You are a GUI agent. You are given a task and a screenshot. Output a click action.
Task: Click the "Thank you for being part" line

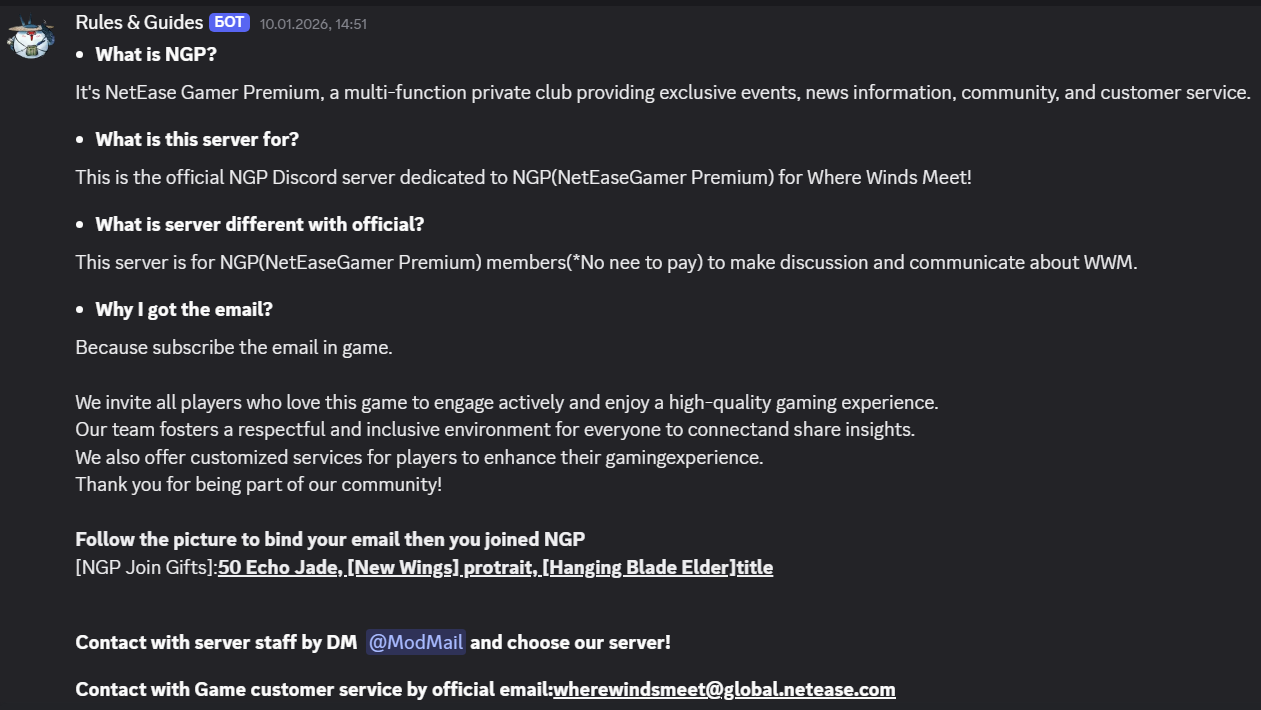258,485
